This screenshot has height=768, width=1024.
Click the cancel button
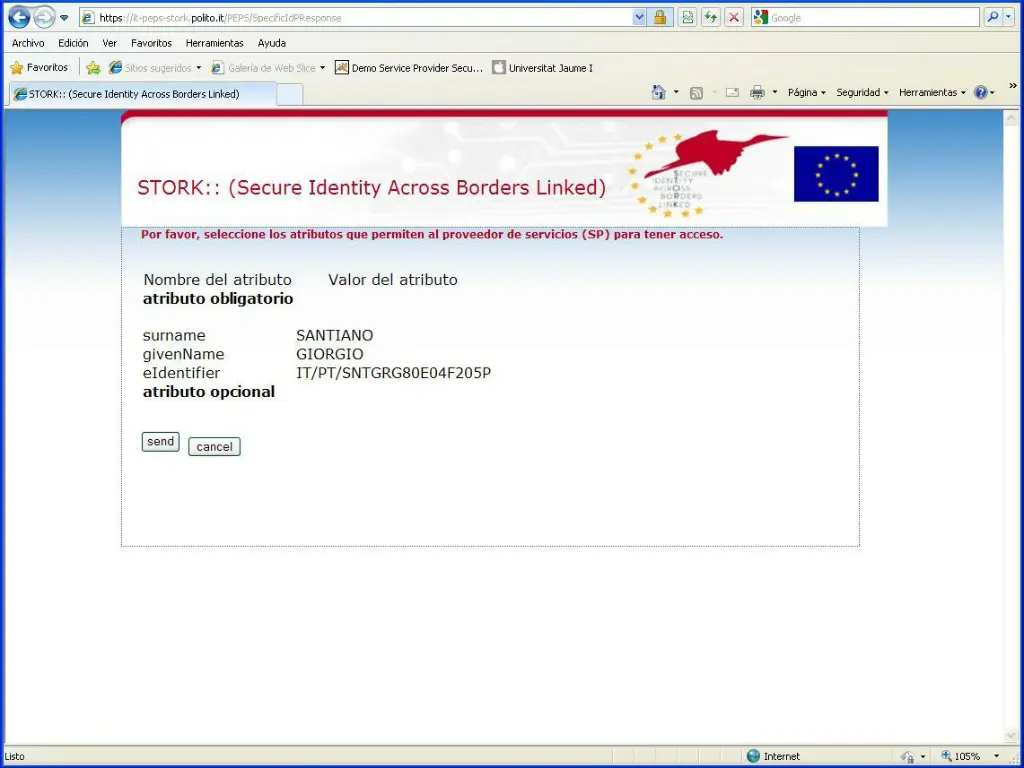tap(214, 447)
